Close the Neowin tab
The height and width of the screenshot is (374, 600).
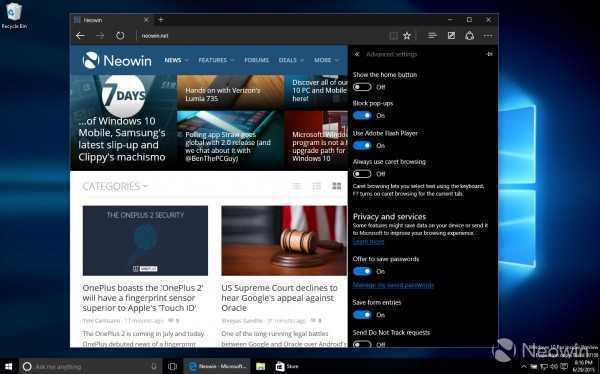click(146, 20)
